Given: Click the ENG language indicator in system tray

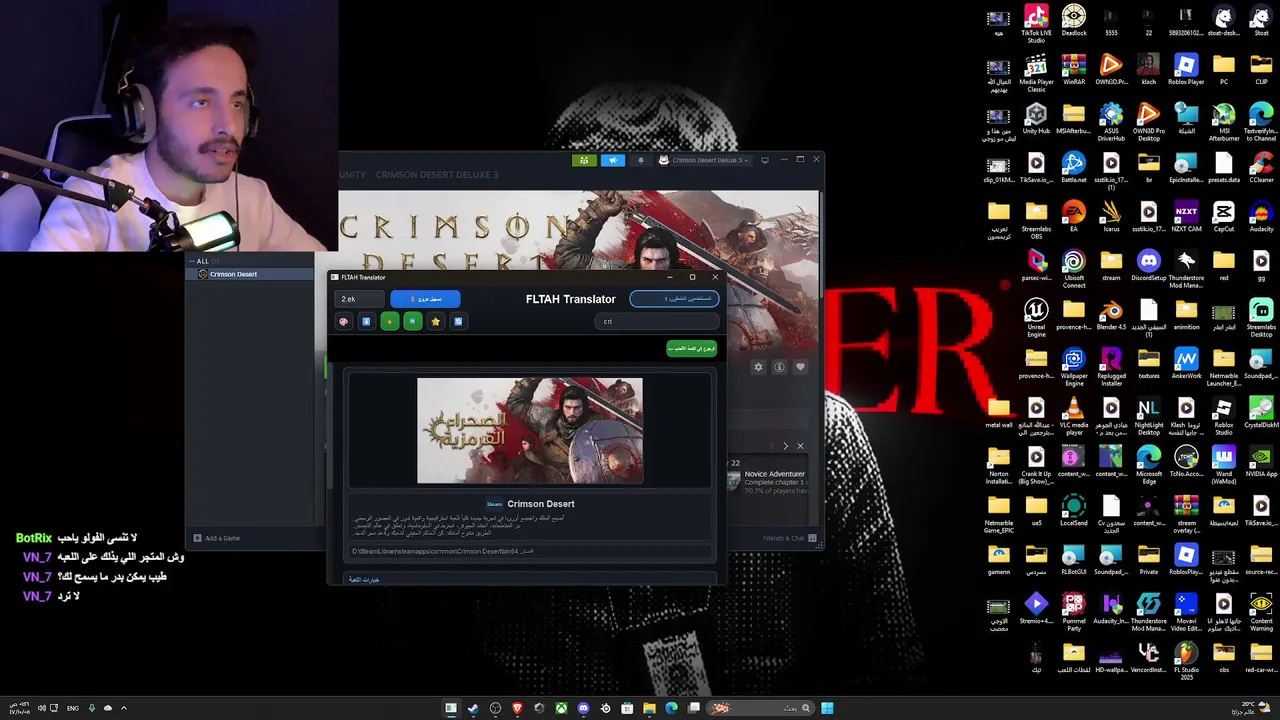Looking at the screenshot, I should point(73,708).
